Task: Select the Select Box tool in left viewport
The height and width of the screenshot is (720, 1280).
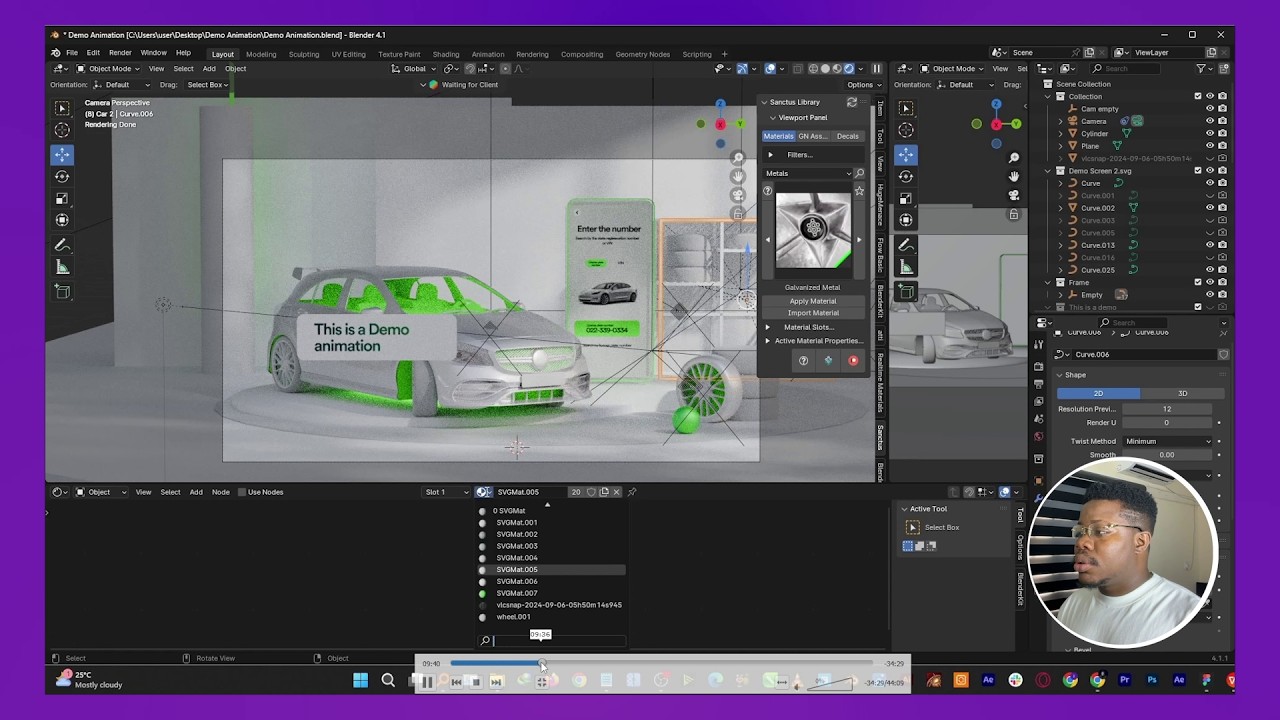Action: [x=62, y=108]
